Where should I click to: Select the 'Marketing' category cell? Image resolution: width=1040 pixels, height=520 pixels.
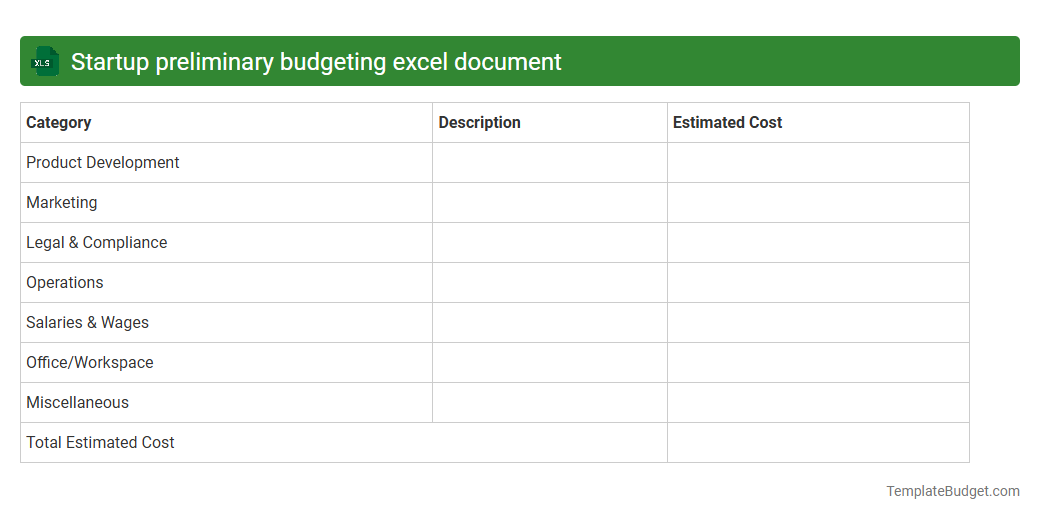pyautogui.click(x=226, y=203)
